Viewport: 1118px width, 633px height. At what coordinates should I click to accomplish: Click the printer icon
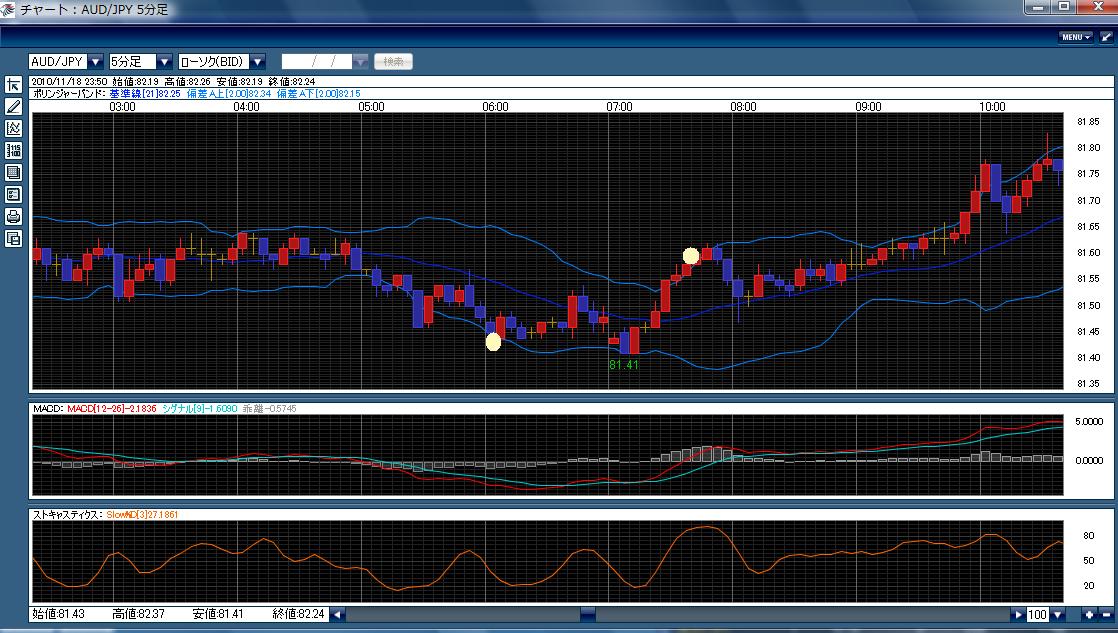14,217
